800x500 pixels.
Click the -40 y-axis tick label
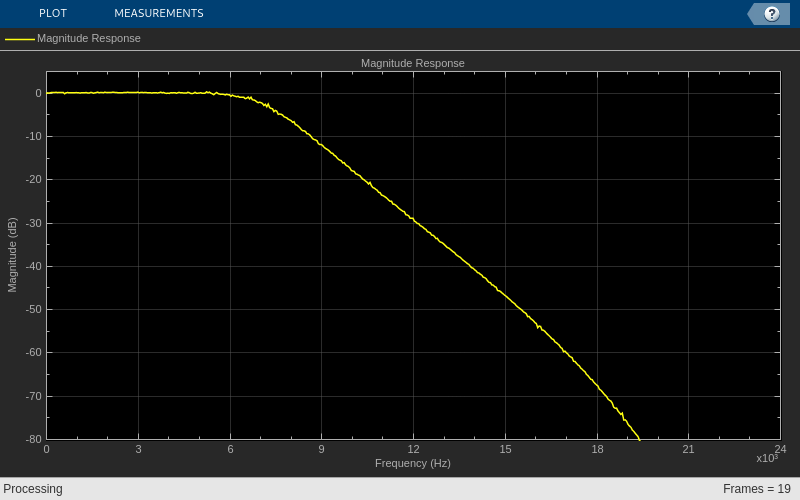pos(34,266)
